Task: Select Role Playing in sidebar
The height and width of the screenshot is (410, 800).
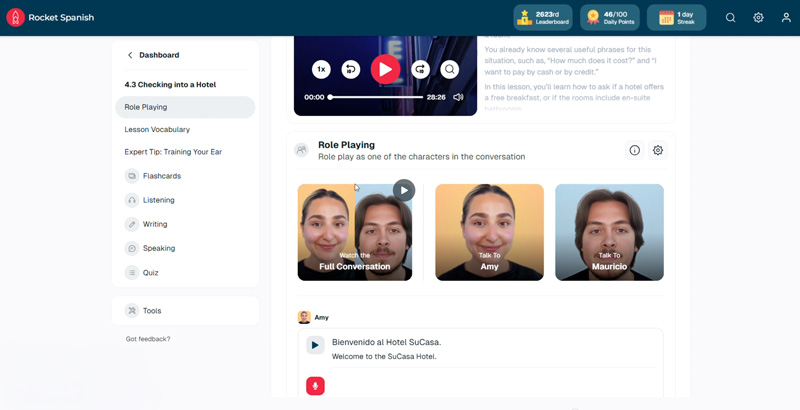Action: coord(185,107)
